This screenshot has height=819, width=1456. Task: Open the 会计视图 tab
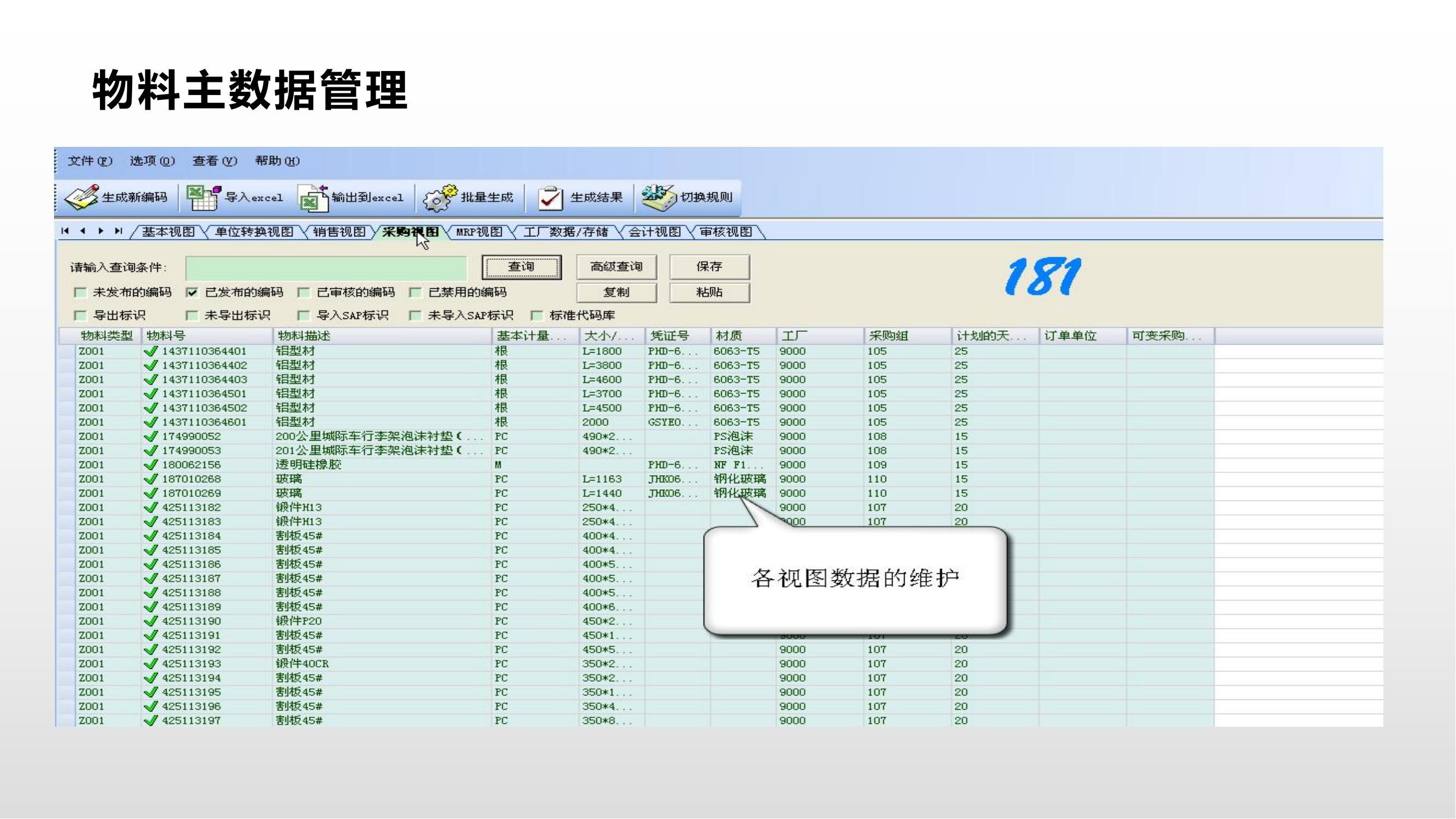click(655, 232)
